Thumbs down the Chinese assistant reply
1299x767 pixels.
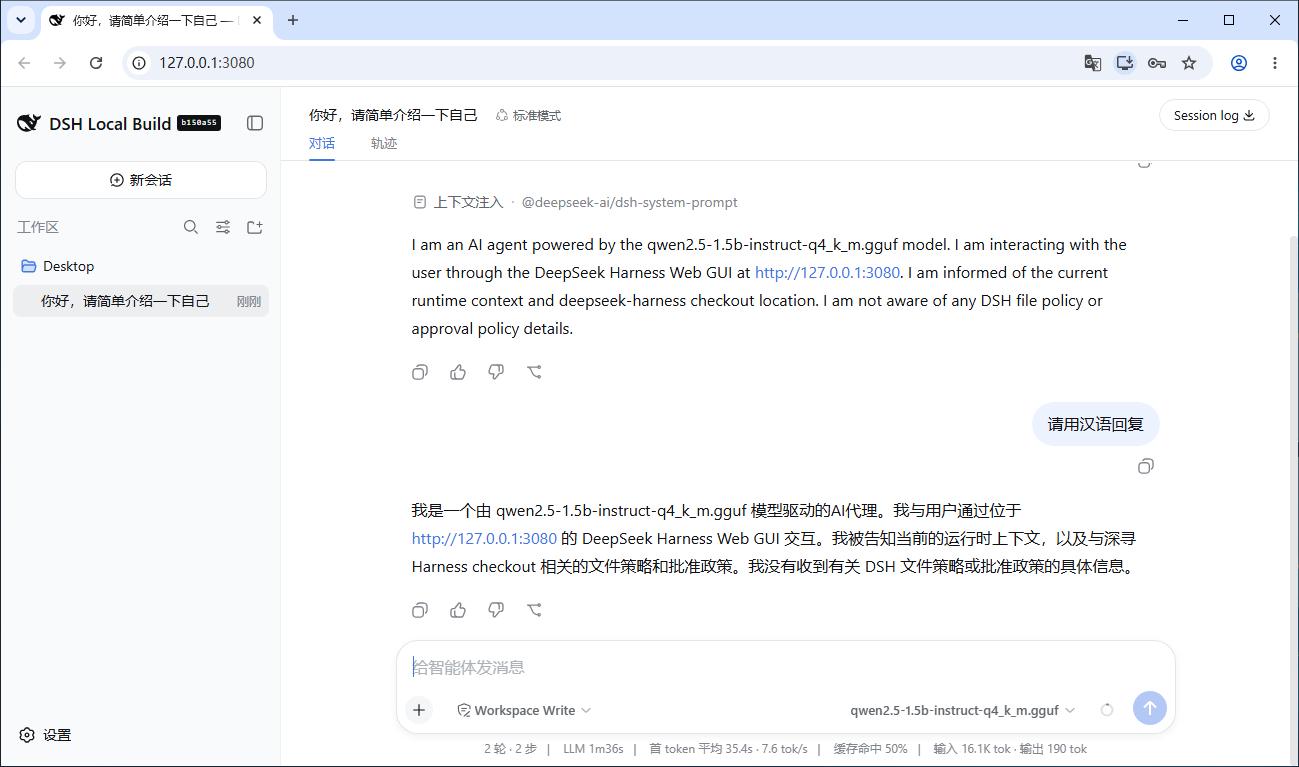(496, 610)
